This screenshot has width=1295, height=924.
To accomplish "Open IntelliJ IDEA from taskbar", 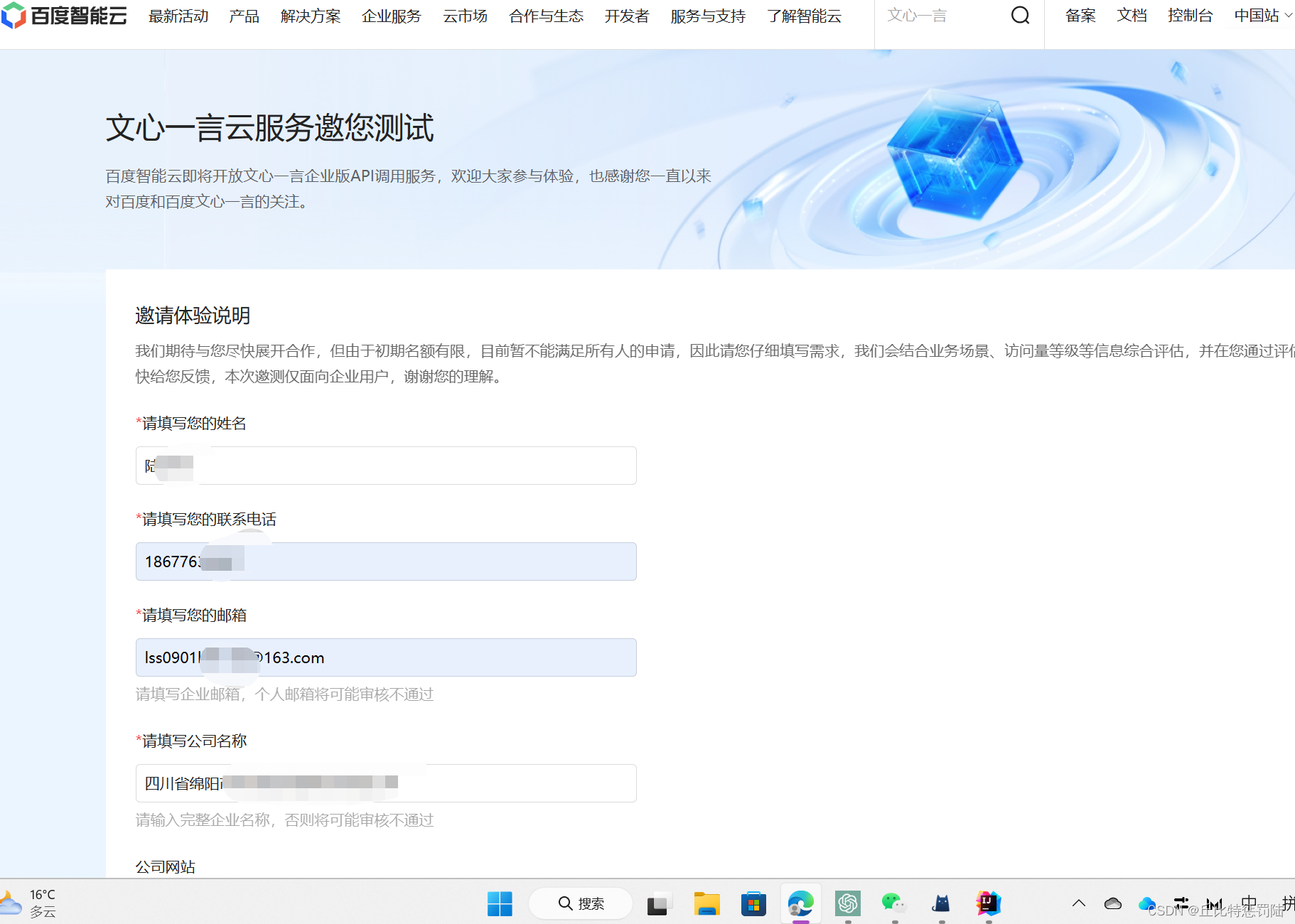I will pos(989,903).
